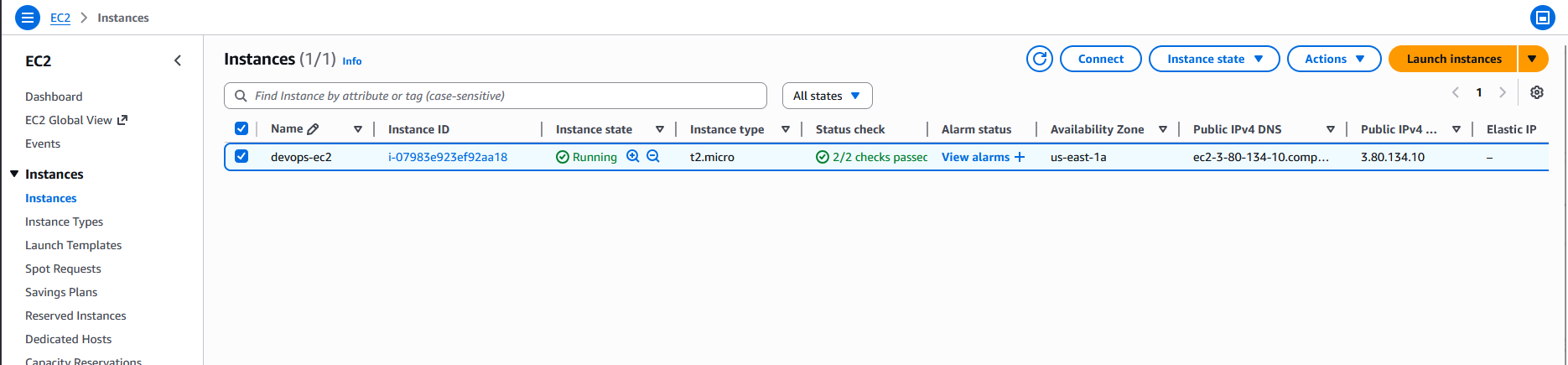Click the pencil edit icon next to Name
The height and width of the screenshot is (365, 1568).
(313, 129)
